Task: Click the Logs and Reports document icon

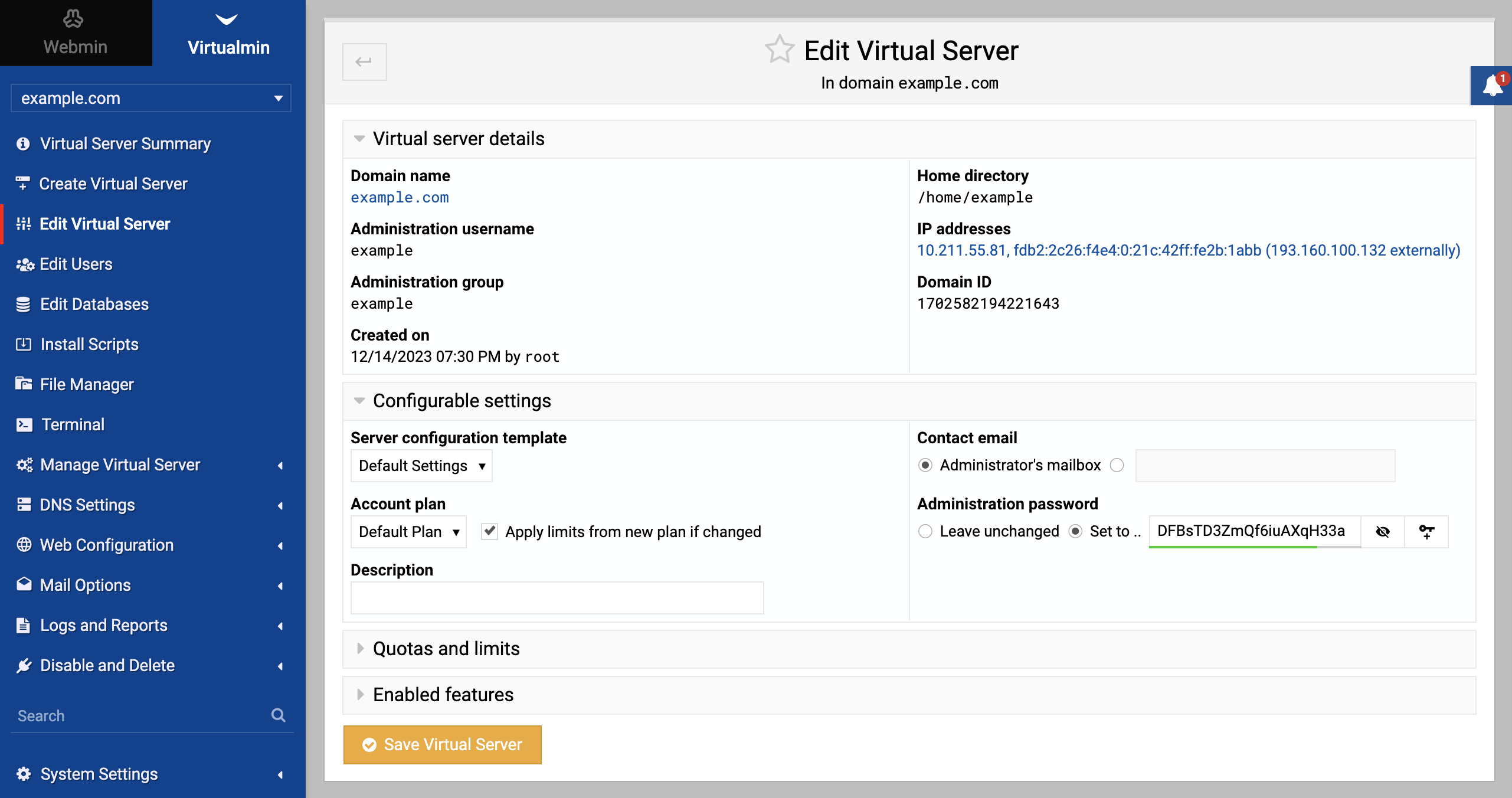Action: [x=23, y=625]
